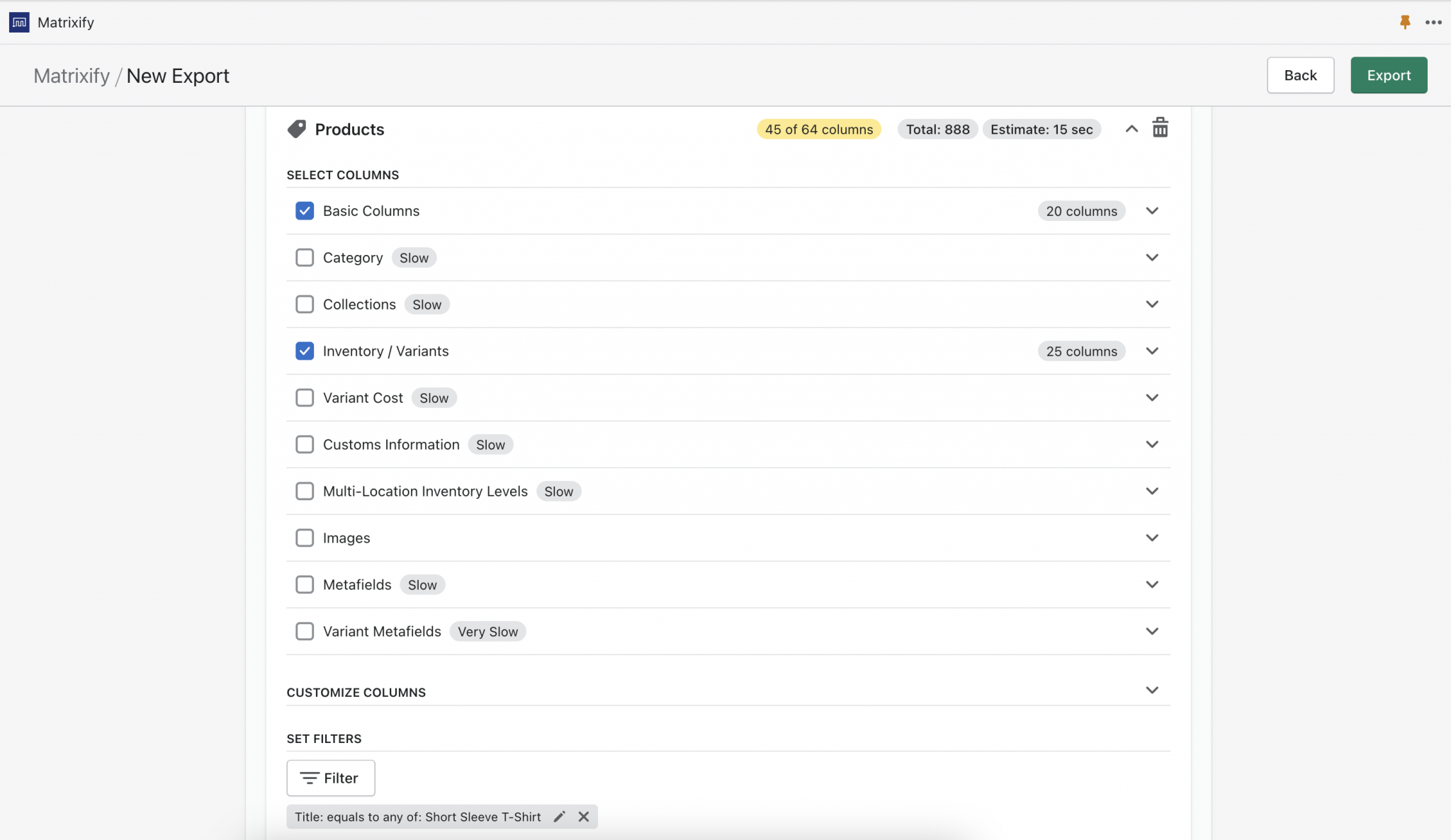Image resolution: width=1451 pixels, height=840 pixels.
Task: Click the Matrixify app logo icon
Action: 19,22
